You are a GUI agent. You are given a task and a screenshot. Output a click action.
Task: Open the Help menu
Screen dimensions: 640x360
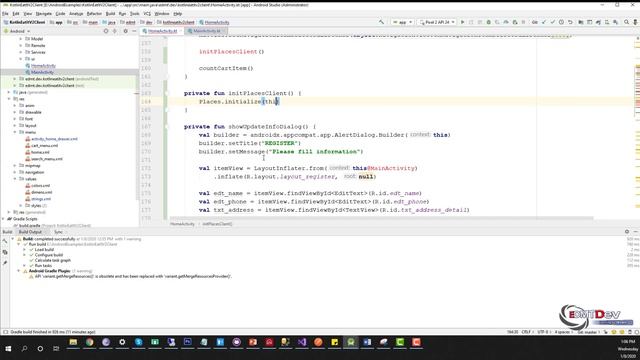pyautogui.click(x=178, y=13)
